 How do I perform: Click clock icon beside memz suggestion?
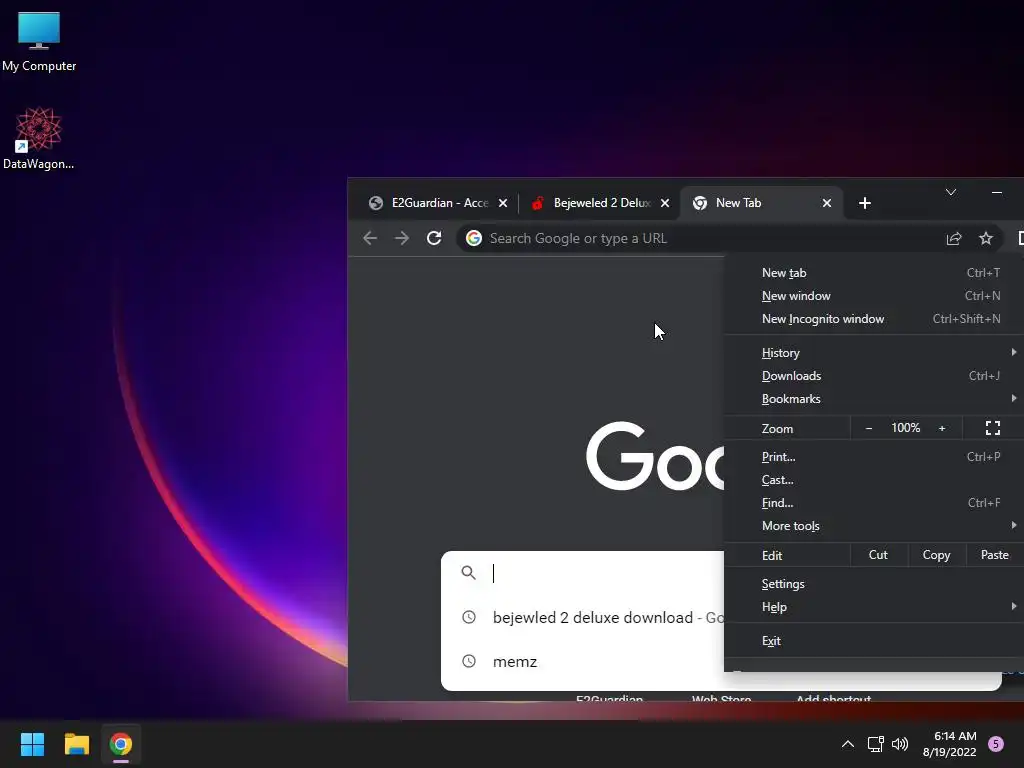pos(469,661)
